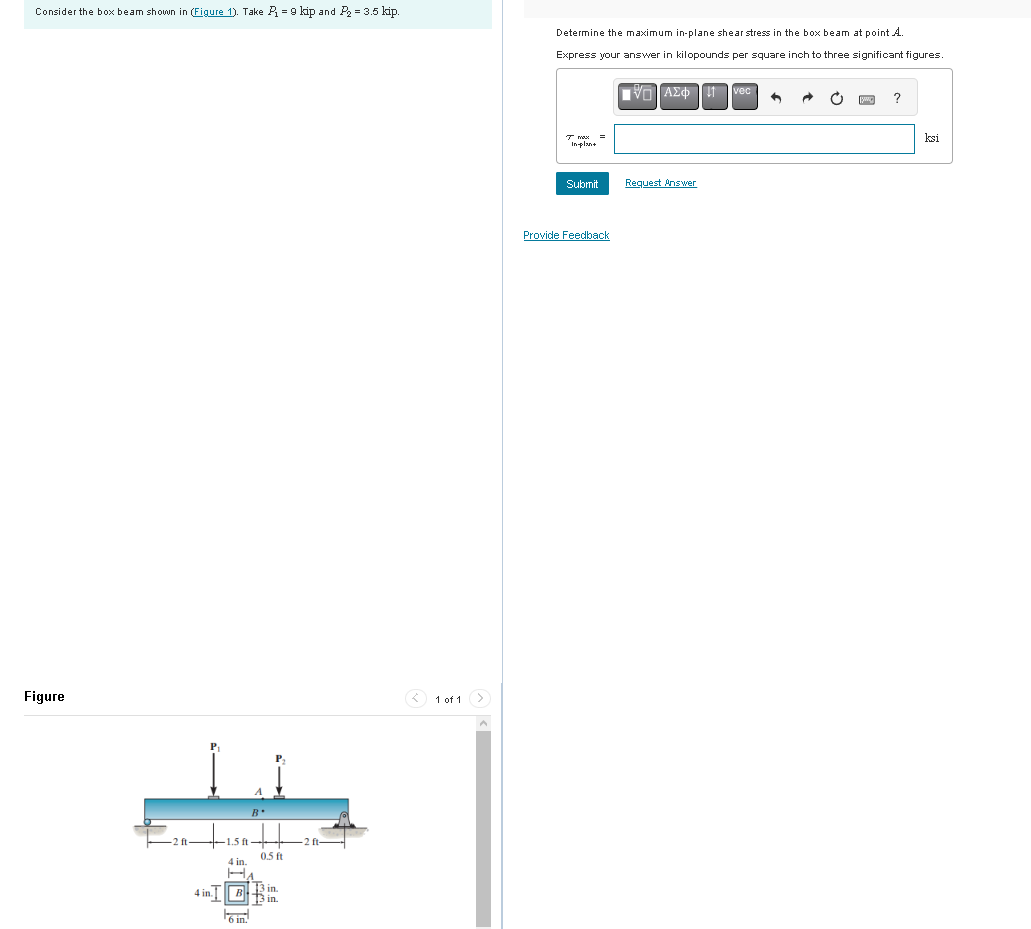The width and height of the screenshot is (1031, 929).
Task: Reset the answer field using the reset icon
Action: click(836, 97)
